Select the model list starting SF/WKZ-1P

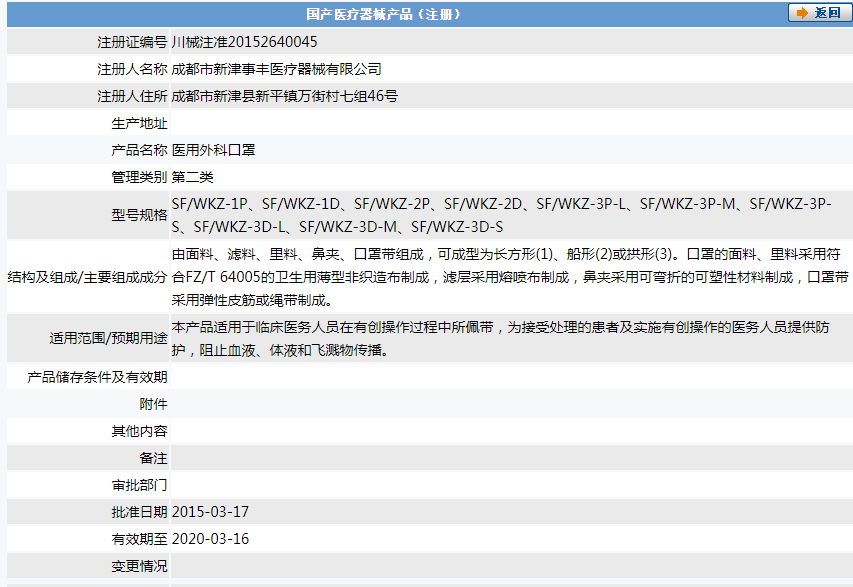(x=502, y=215)
